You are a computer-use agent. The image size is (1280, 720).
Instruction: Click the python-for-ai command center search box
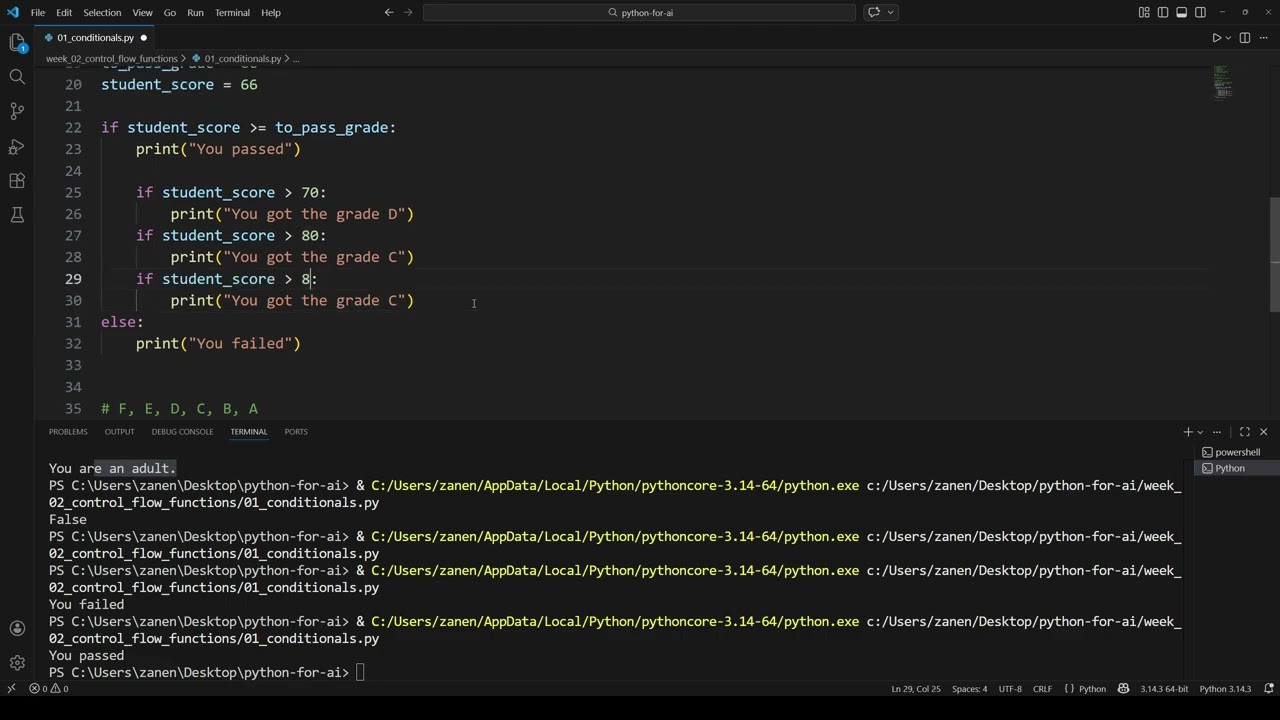tap(640, 12)
